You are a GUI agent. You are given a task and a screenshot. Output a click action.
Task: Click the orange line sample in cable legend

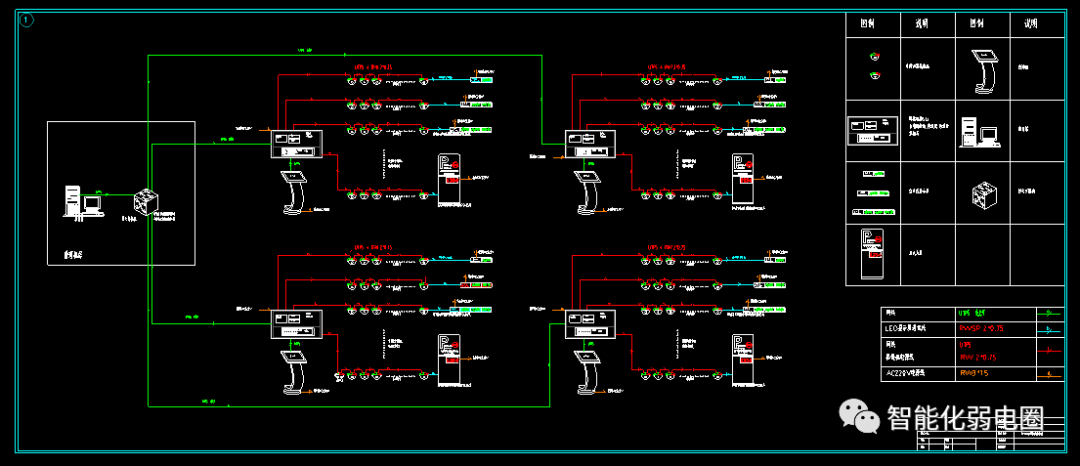[1051, 374]
